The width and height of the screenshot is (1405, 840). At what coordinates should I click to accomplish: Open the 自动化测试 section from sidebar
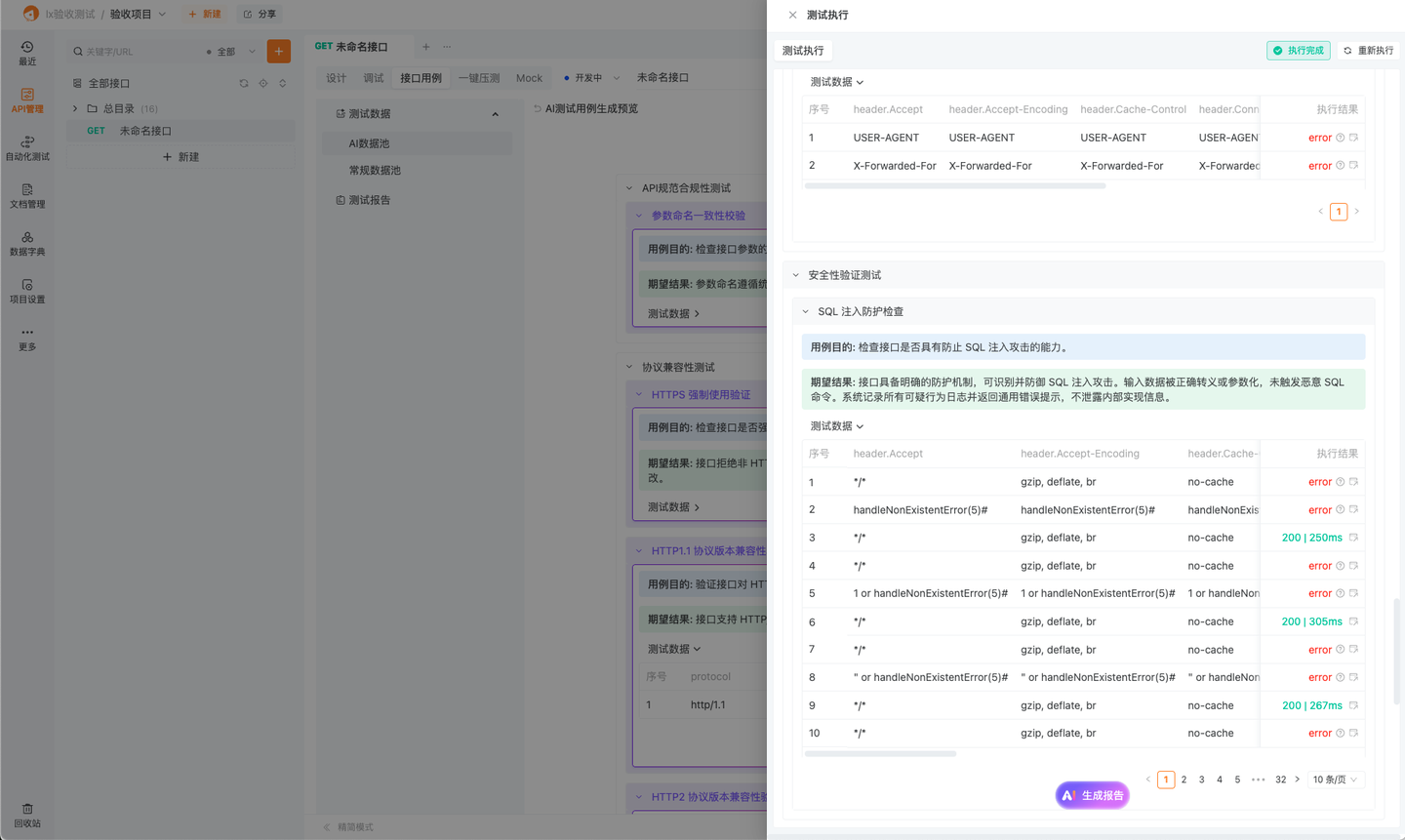[x=26, y=148]
